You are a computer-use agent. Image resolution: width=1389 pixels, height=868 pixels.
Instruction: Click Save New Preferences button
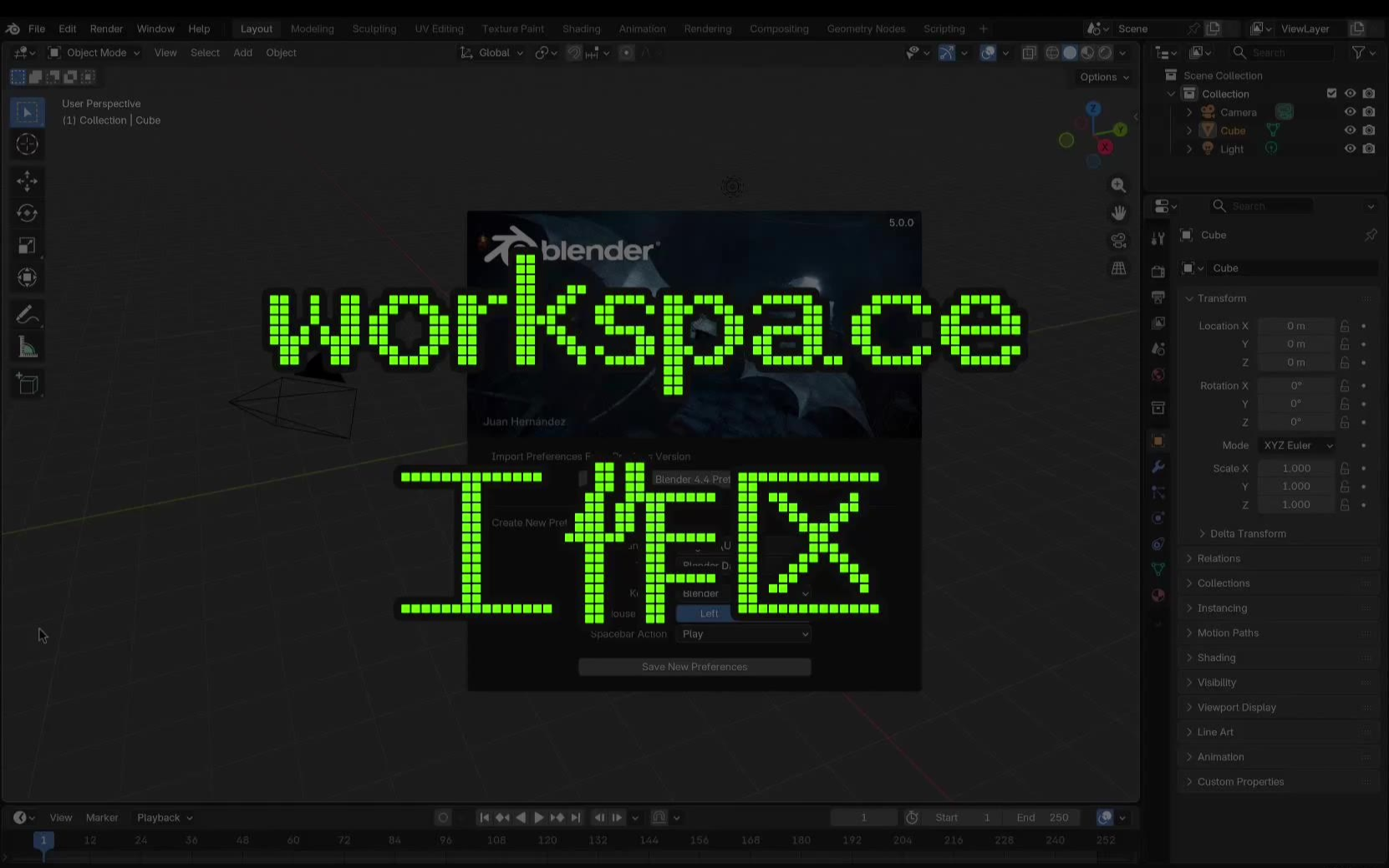[x=694, y=667]
